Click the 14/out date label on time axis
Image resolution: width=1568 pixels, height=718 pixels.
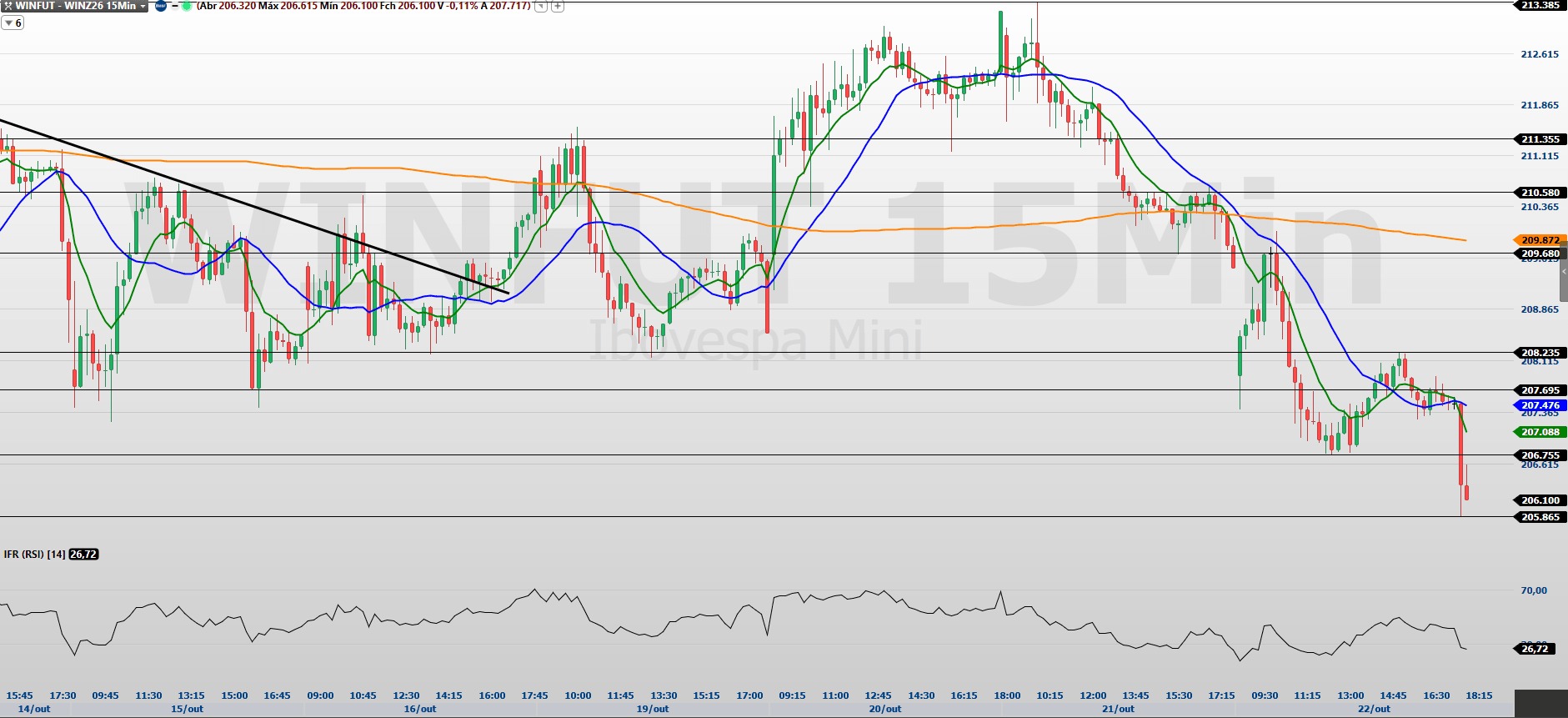[34, 709]
